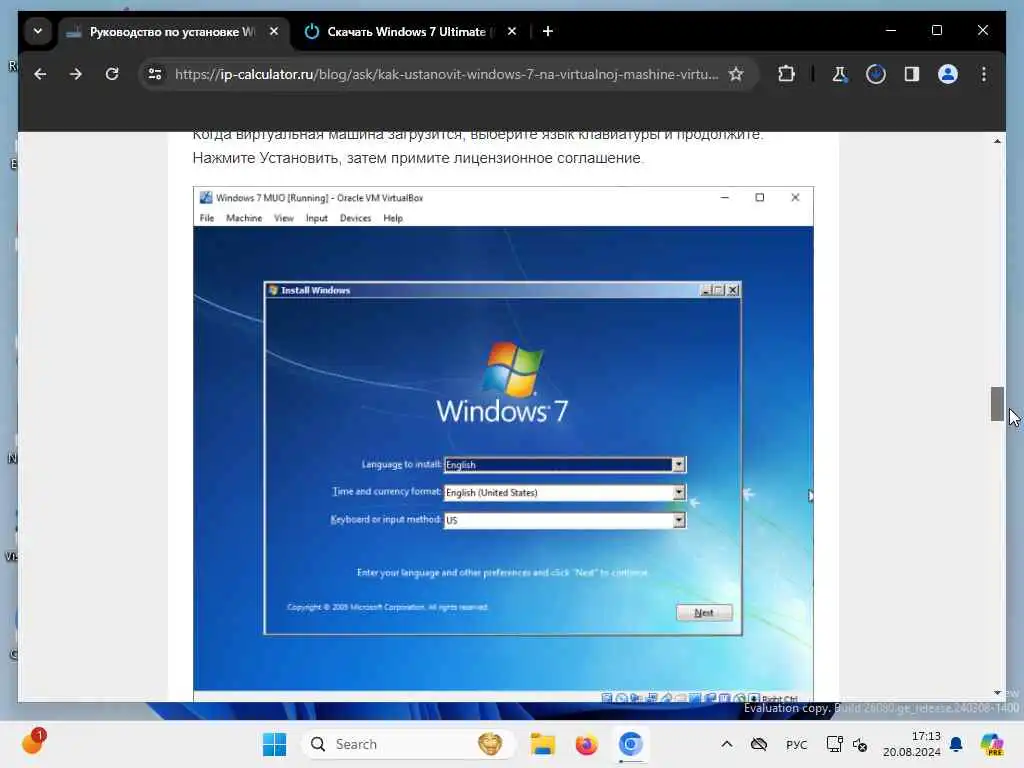Click the scrollbar up arrow

[997, 141]
